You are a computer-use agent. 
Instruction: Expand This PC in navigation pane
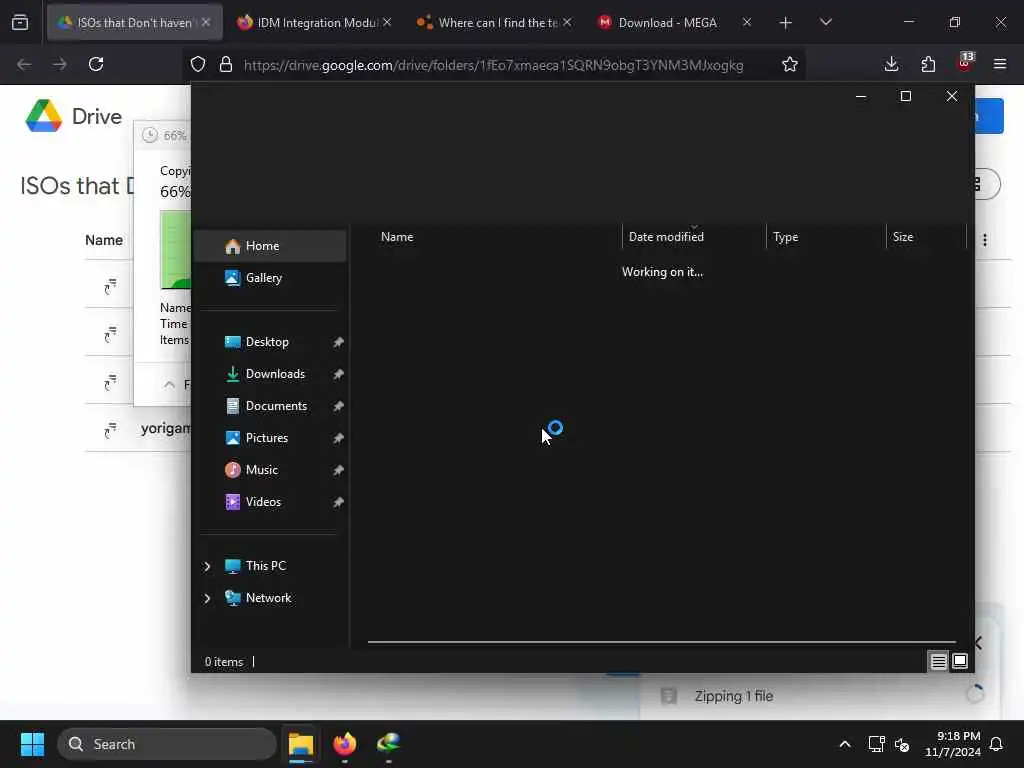pyautogui.click(x=207, y=566)
